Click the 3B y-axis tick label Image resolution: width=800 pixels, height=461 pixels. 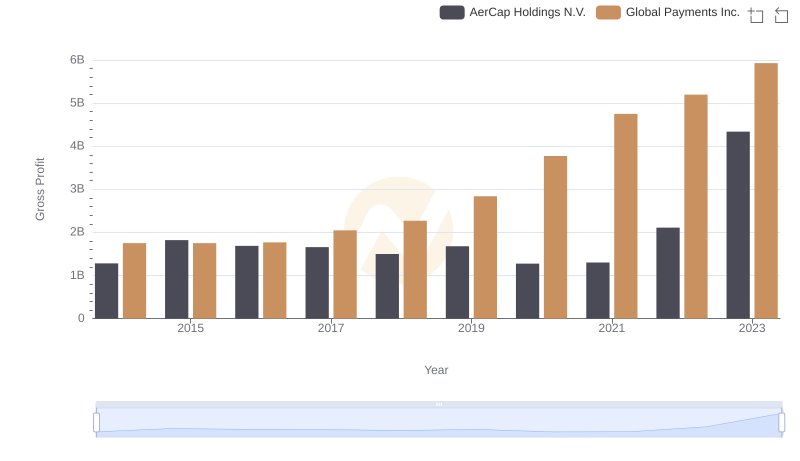tap(77, 189)
